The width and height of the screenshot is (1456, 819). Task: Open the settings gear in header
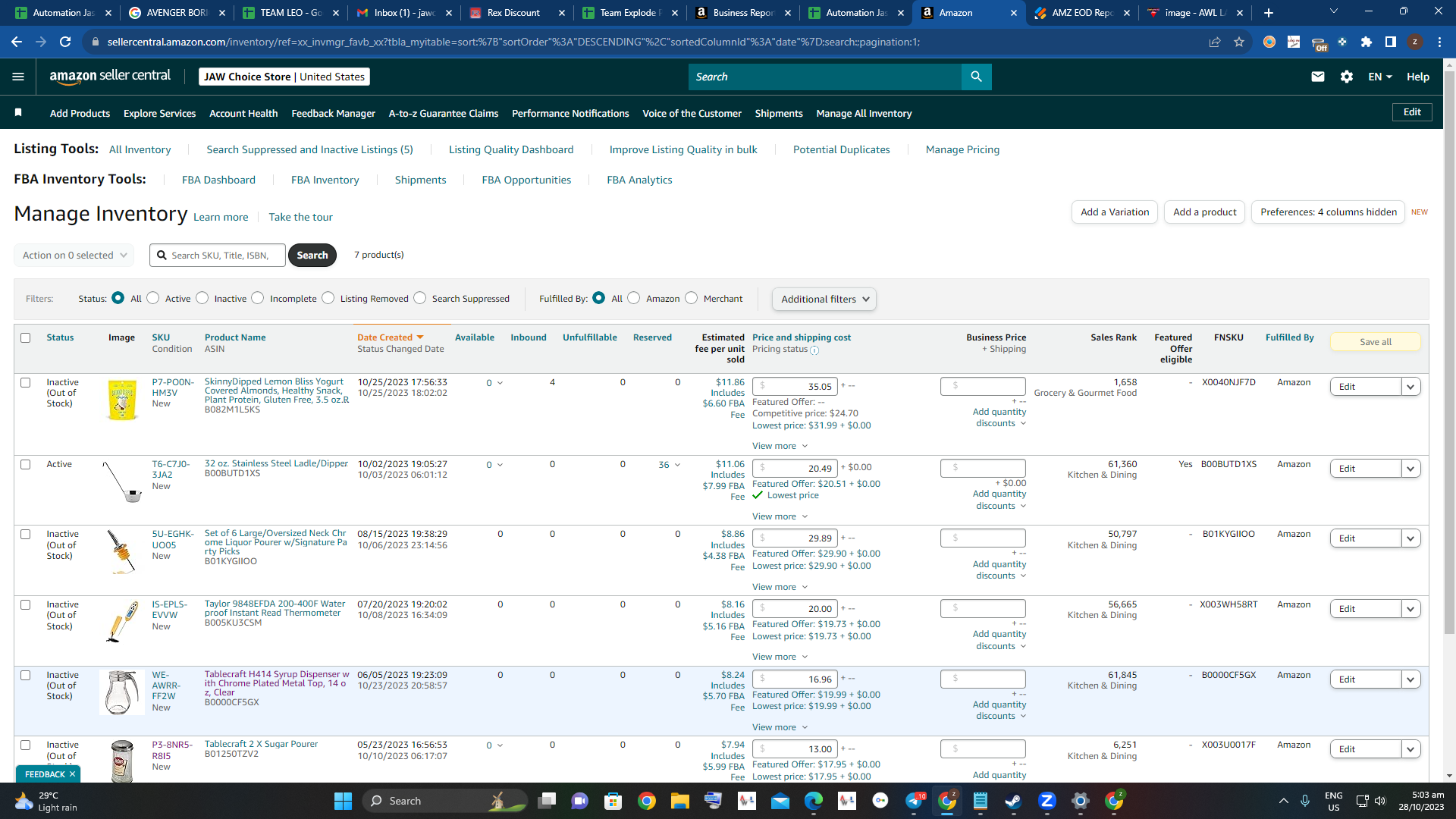pos(1347,77)
